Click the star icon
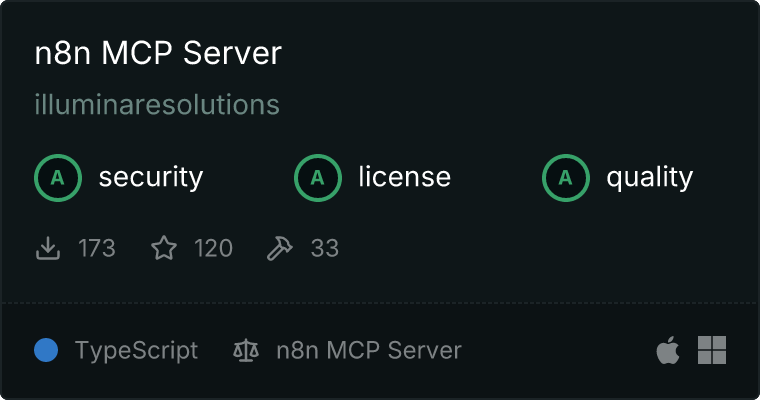The width and height of the screenshot is (760, 400). click(x=163, y=248)
